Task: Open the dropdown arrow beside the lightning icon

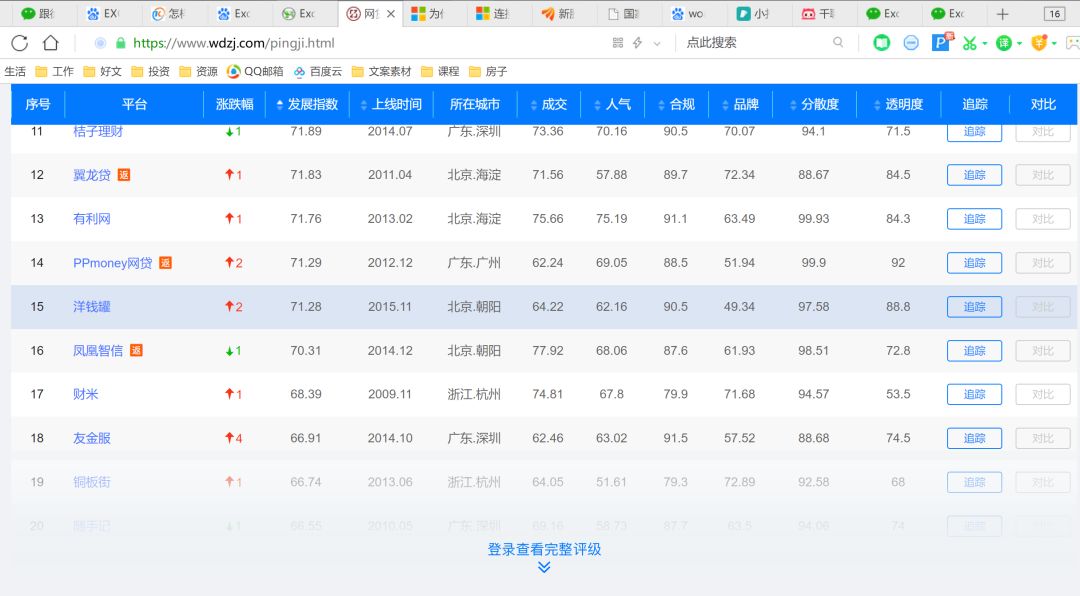Action: pos(657,43)
